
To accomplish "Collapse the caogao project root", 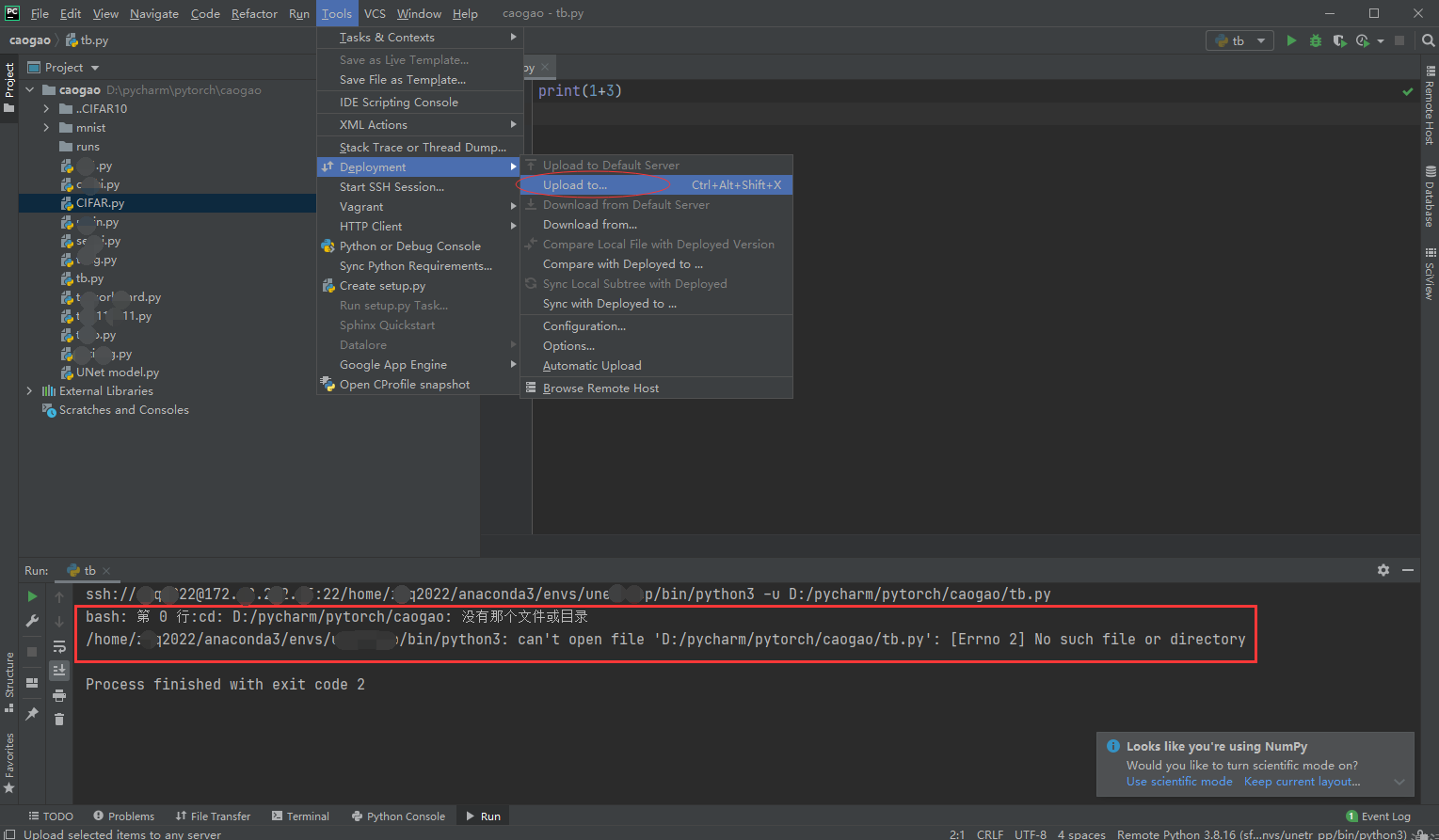I will point(29,90).
